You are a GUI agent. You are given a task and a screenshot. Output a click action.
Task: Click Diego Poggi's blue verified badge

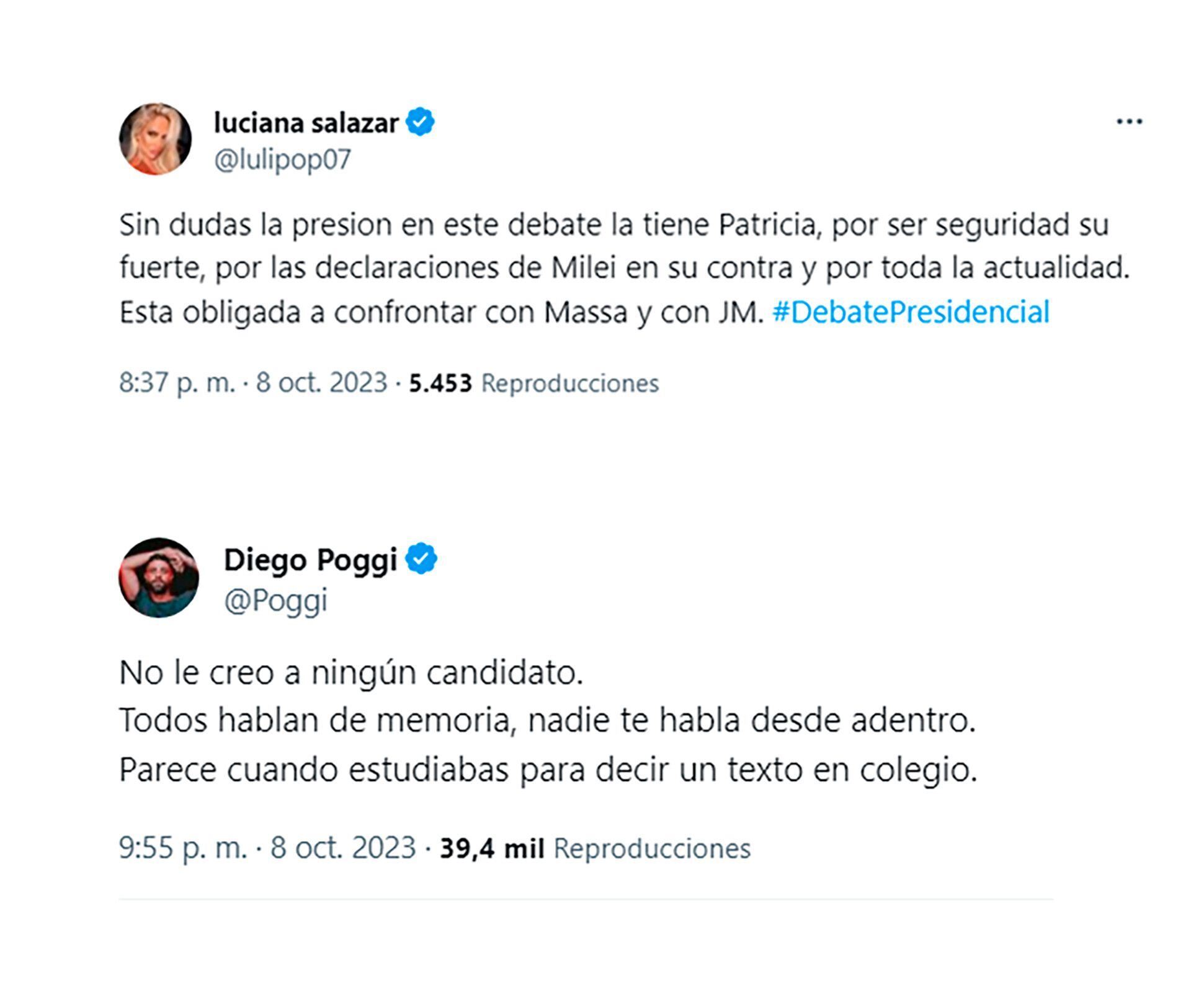pos(421,558)
